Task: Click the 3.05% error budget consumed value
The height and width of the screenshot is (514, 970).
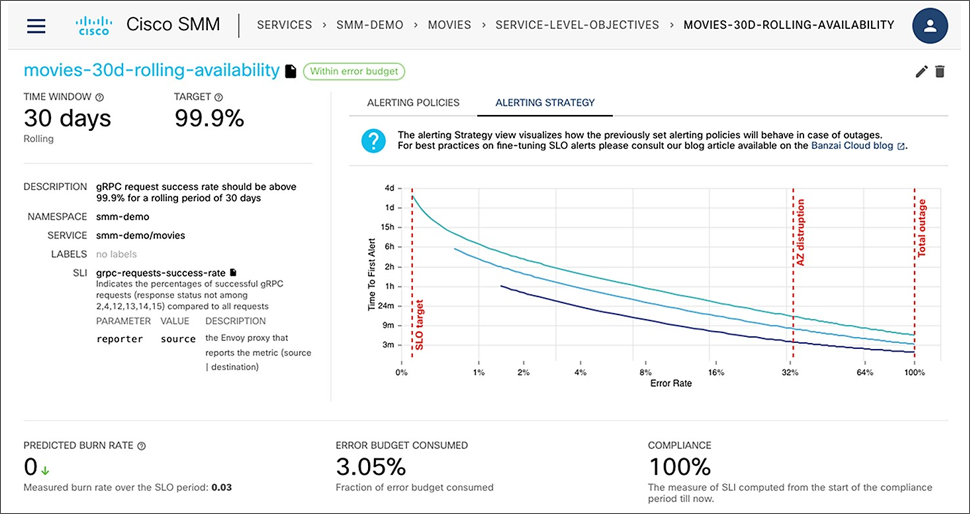Action: pos(371,467)
